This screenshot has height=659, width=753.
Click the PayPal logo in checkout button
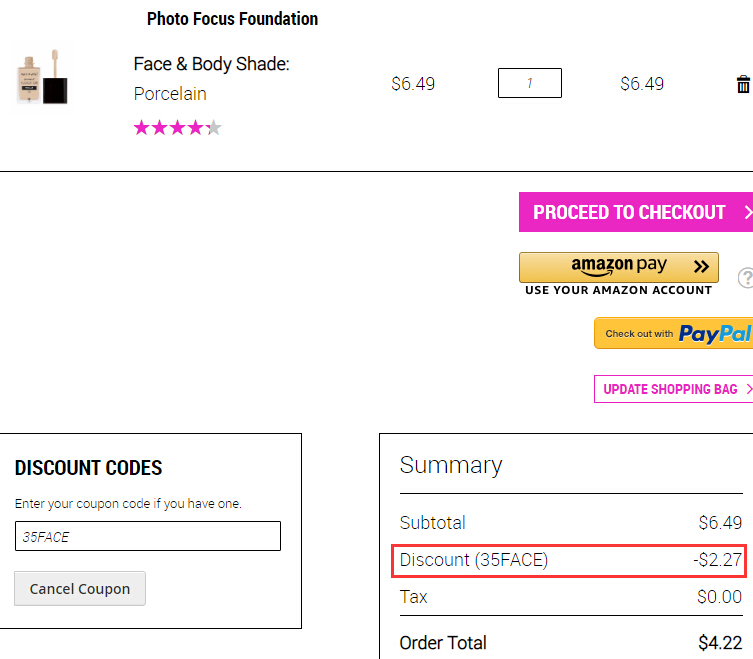click(715, 333)
